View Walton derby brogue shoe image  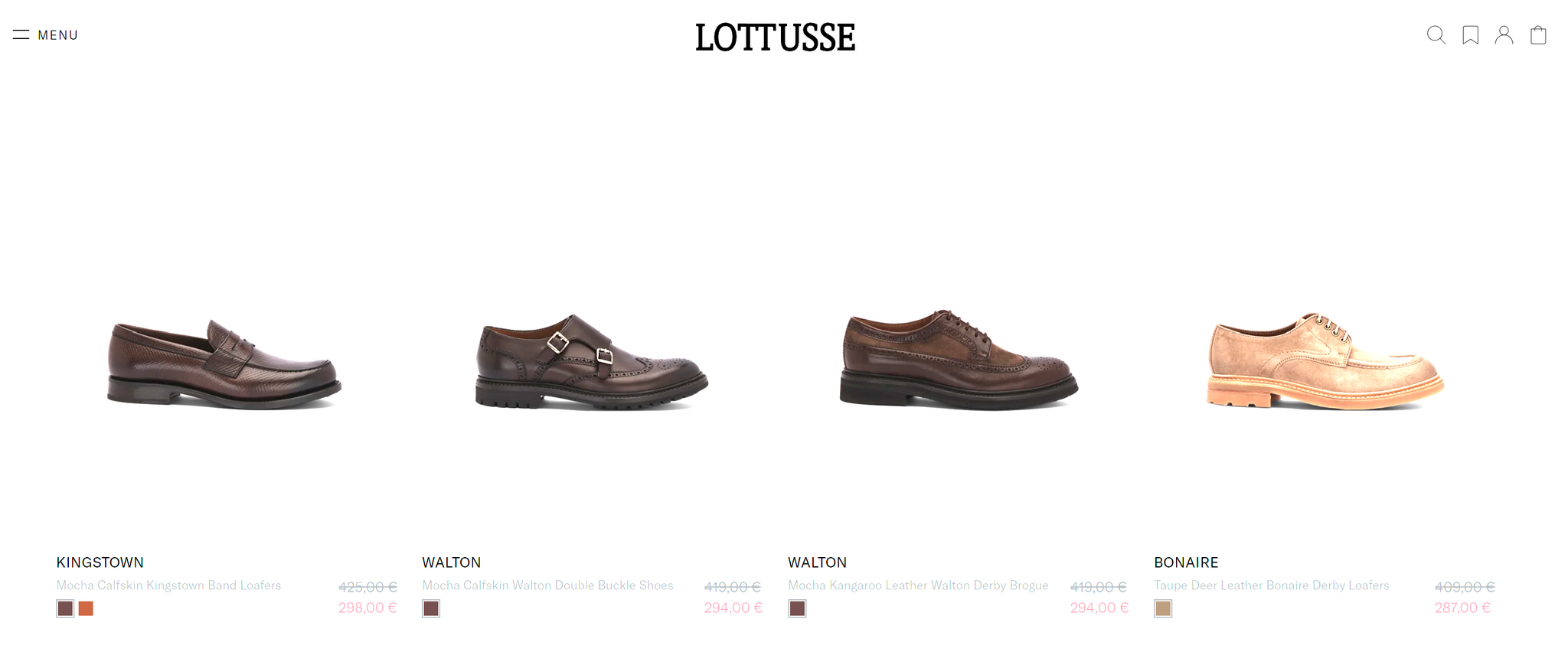[959, 360]
